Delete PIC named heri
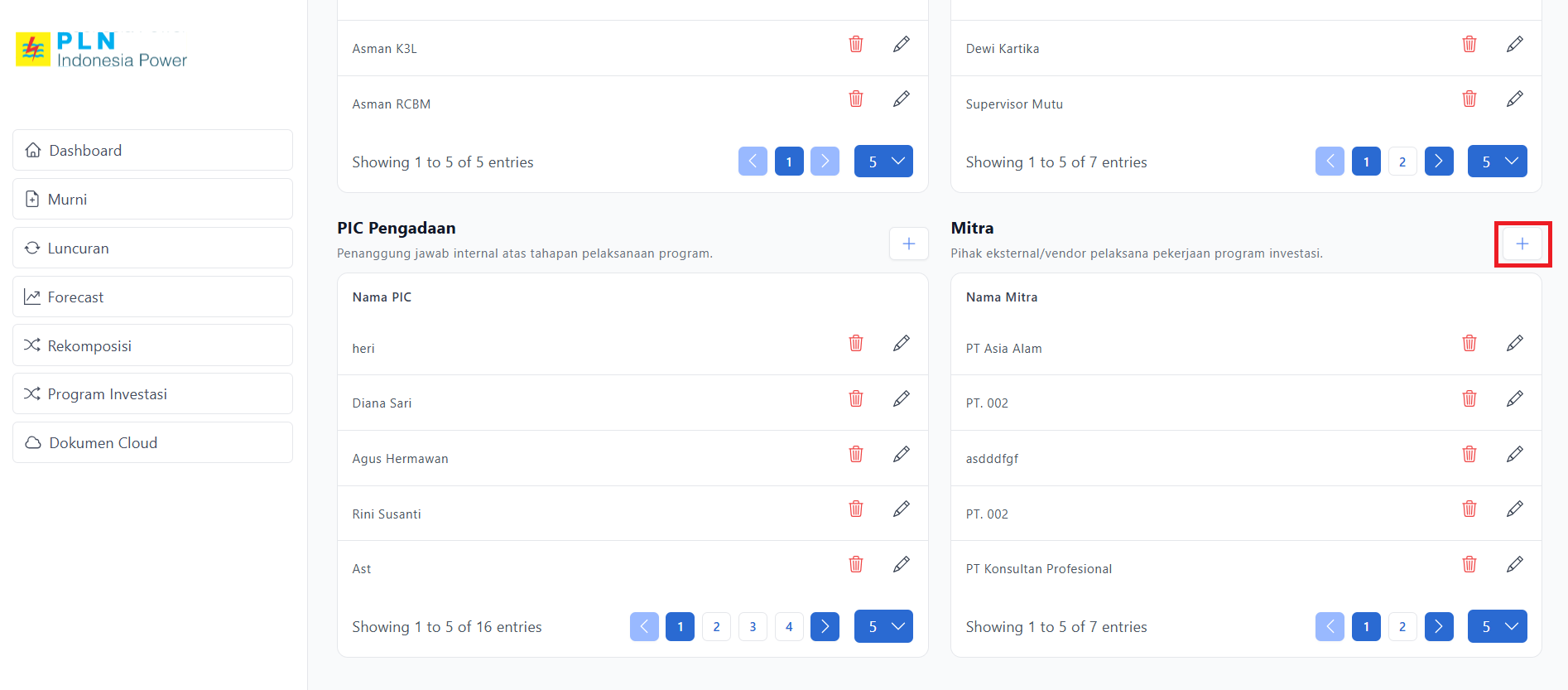This screenshot has width=1568, height=690. point(855,343)
